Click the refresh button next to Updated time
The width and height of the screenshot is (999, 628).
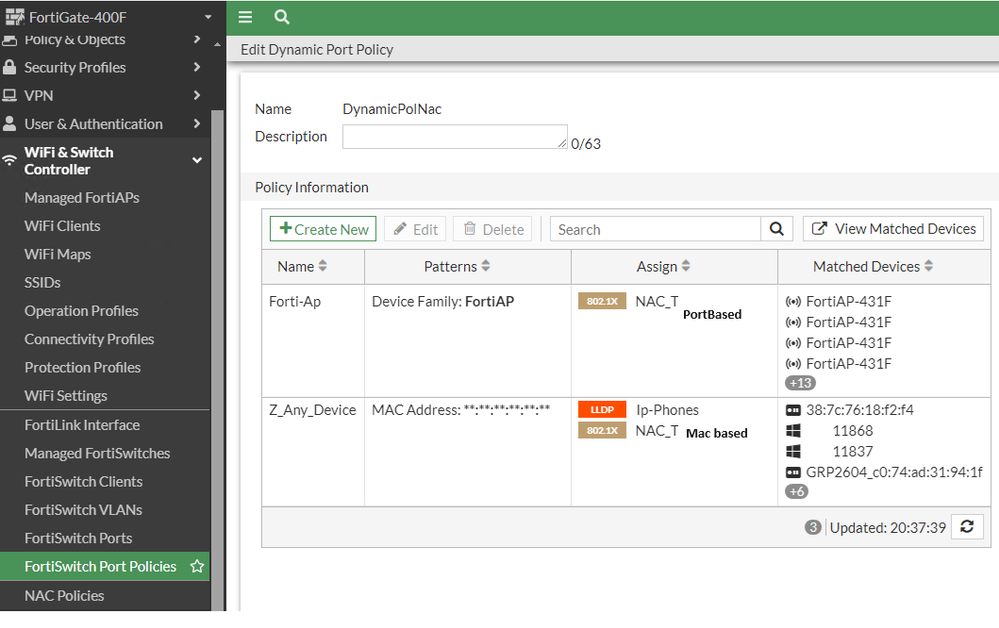coord(967,527)
